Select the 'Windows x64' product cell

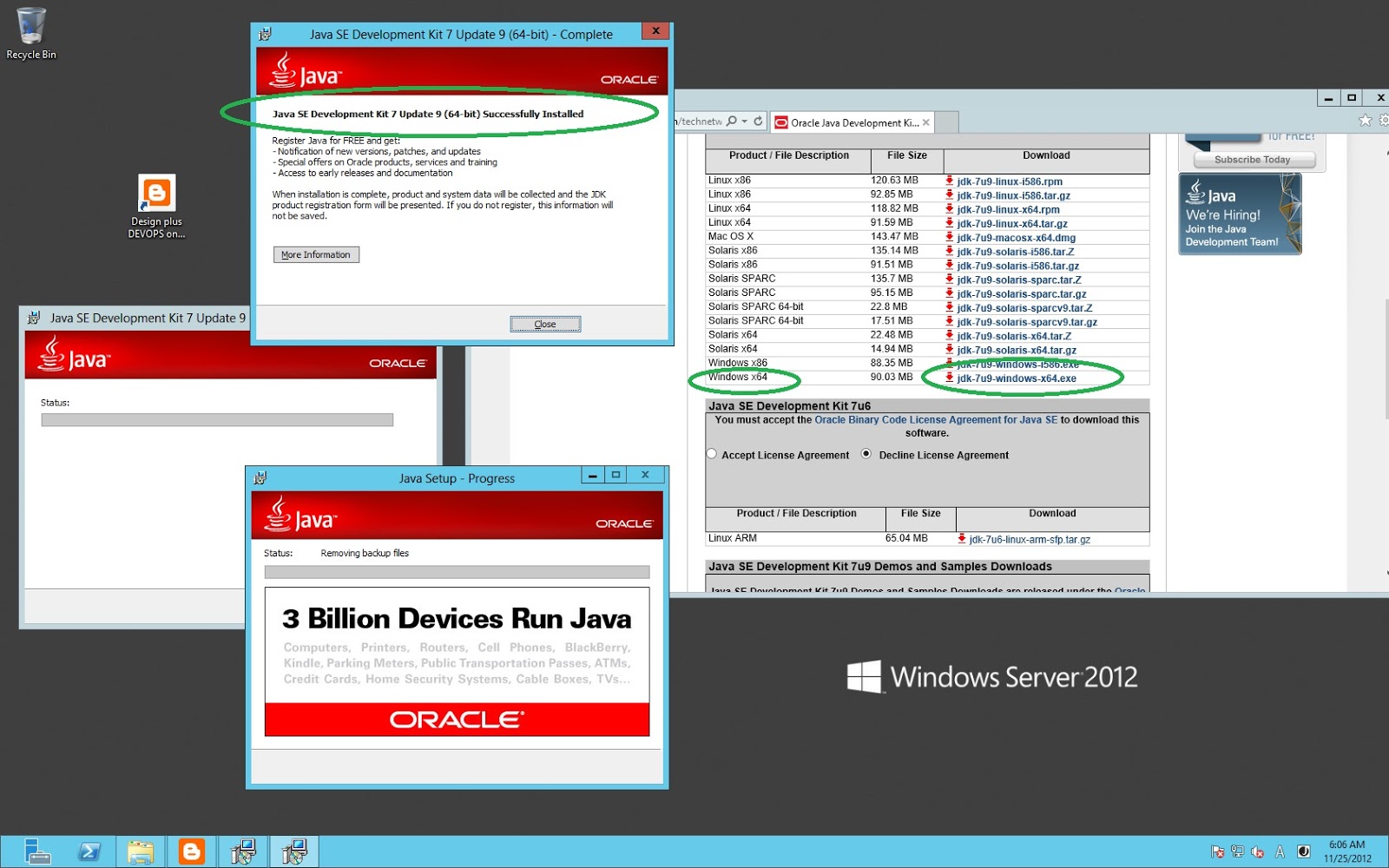pyautogui.click(x=738, y=377)
